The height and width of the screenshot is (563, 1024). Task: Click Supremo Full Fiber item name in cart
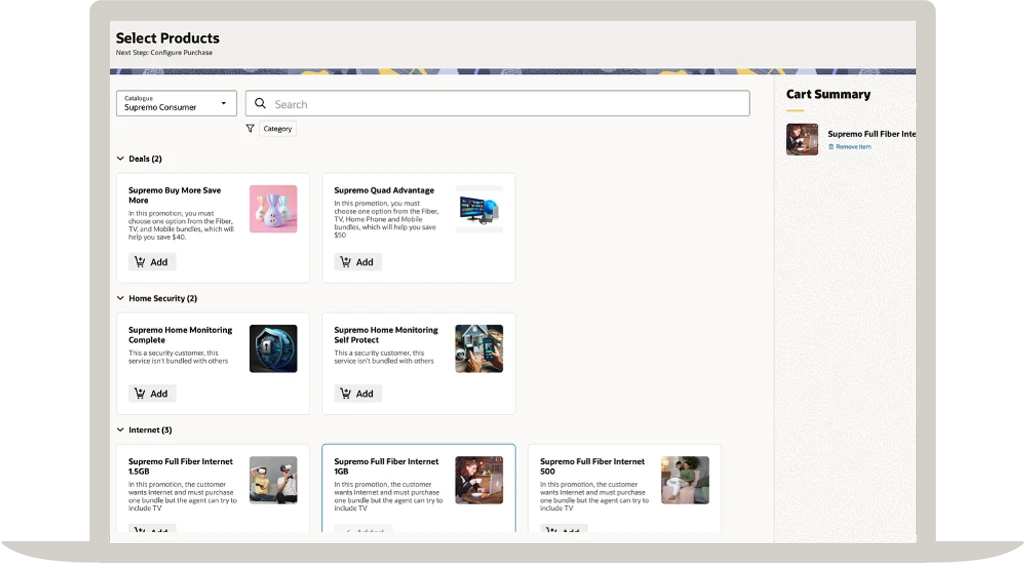tap(872, 134)
